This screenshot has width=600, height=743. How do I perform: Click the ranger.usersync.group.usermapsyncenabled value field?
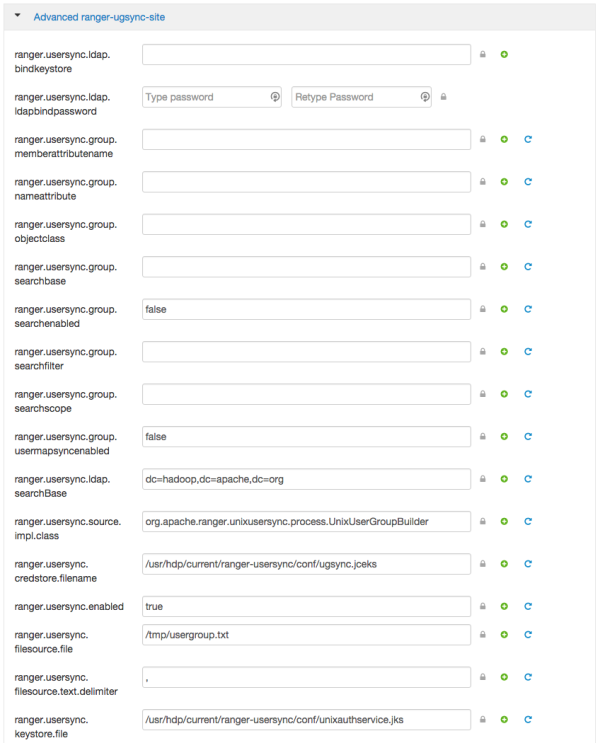tap(306, 437)
